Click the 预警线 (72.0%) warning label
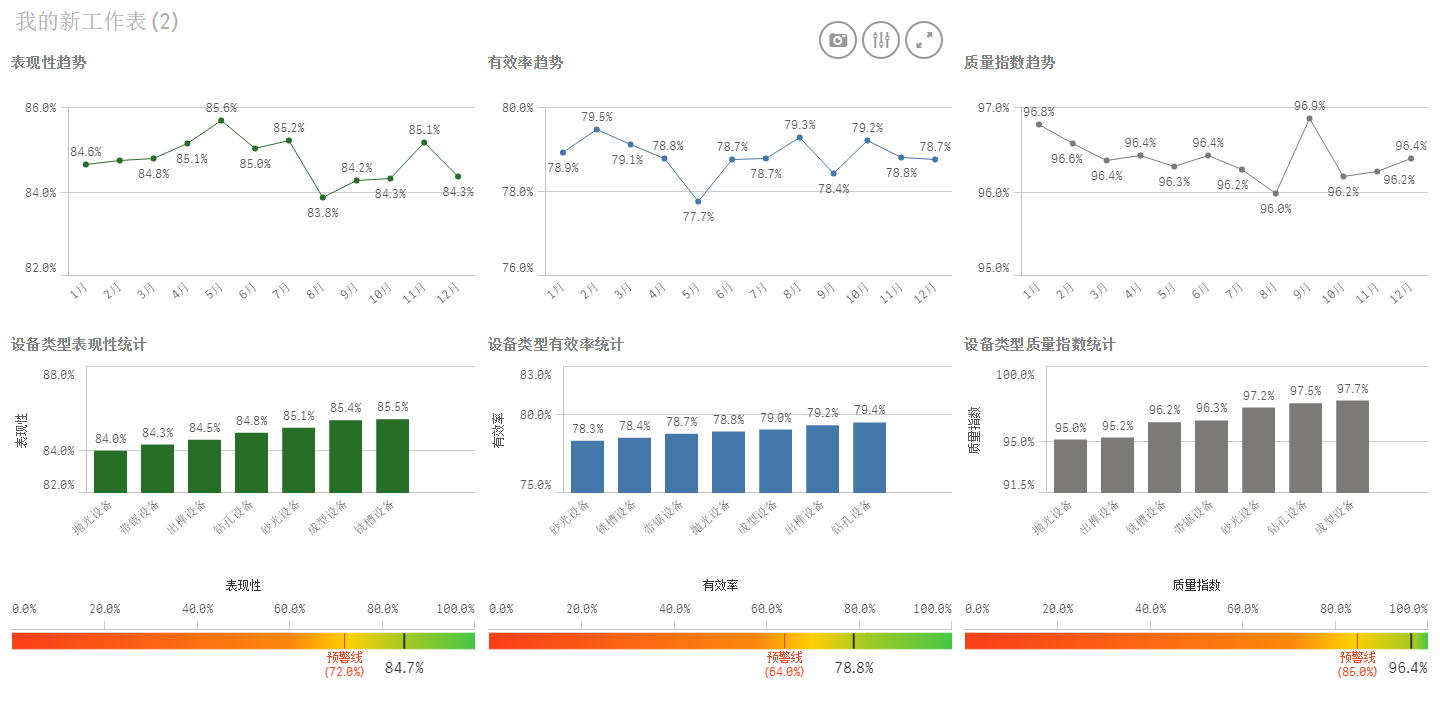Image resolution: width=1440 pixels, height=726 pixels. pos(345,664)
